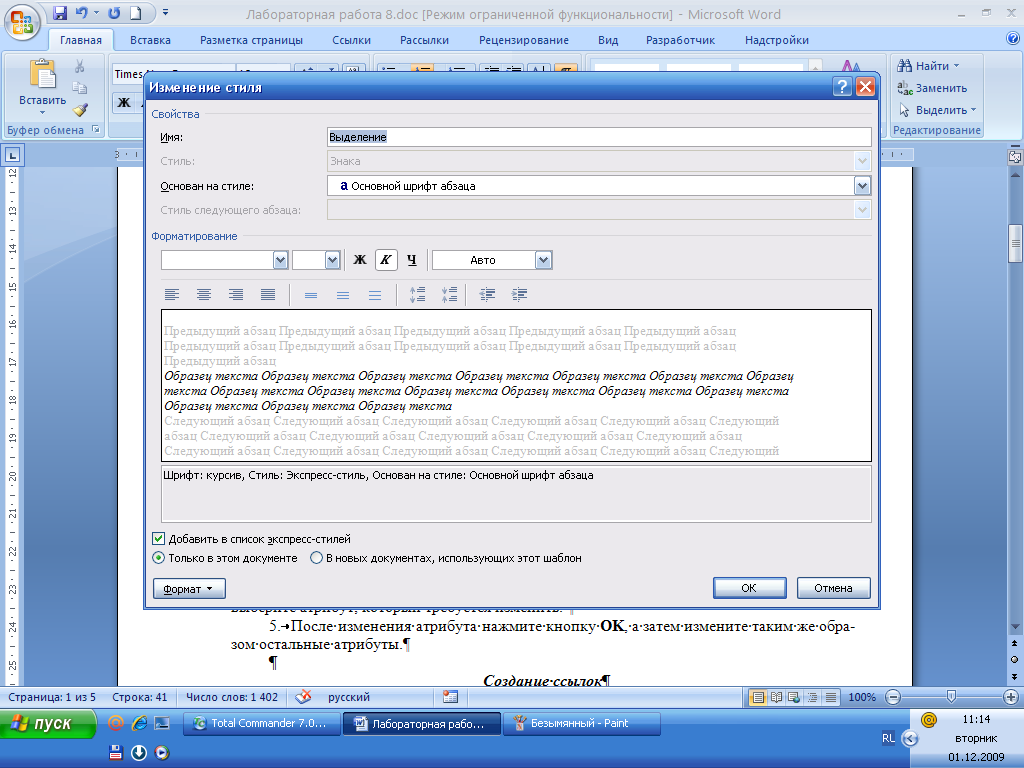The height and width of the screenshot is (768, 1024).
Task: Switch to Web Layout view icon
Action: [794, 697]
